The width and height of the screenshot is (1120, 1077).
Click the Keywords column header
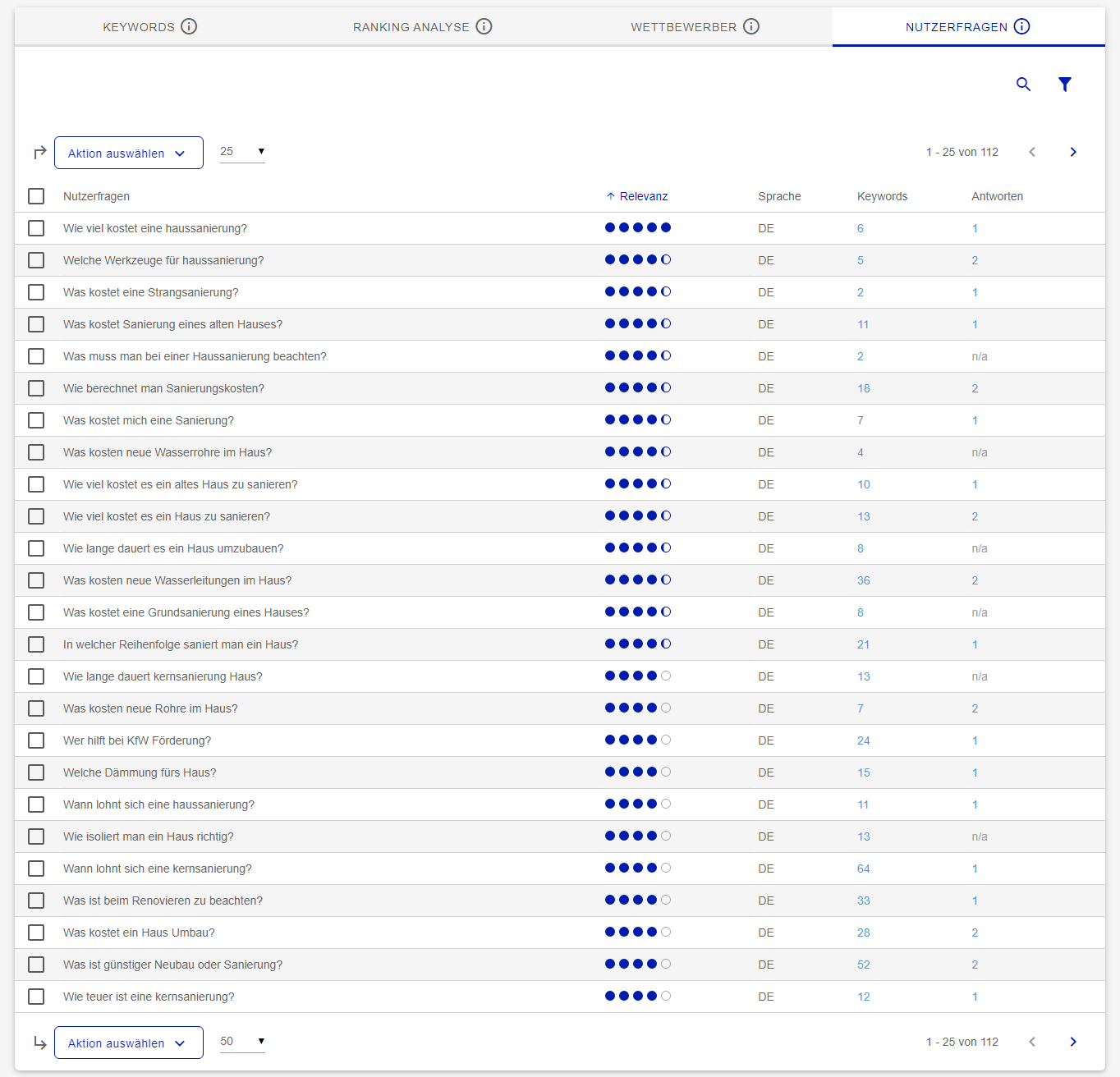(x=882, y=196)
